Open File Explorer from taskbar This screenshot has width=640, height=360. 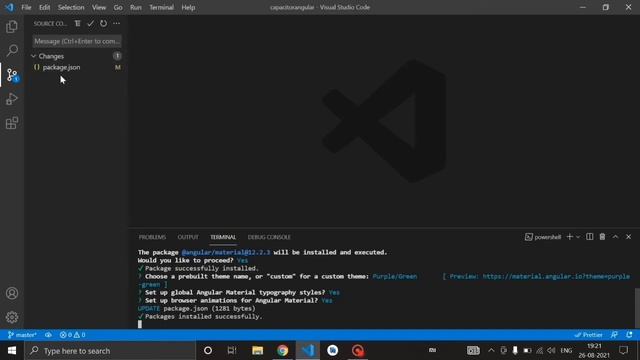[257, 351]
